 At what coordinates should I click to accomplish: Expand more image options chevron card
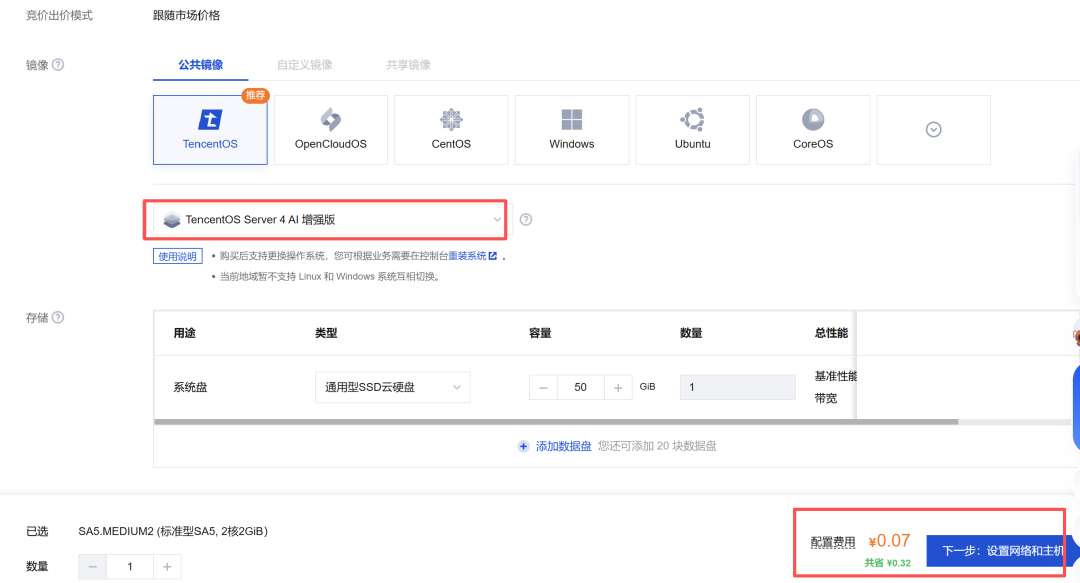tap(933, 130)
